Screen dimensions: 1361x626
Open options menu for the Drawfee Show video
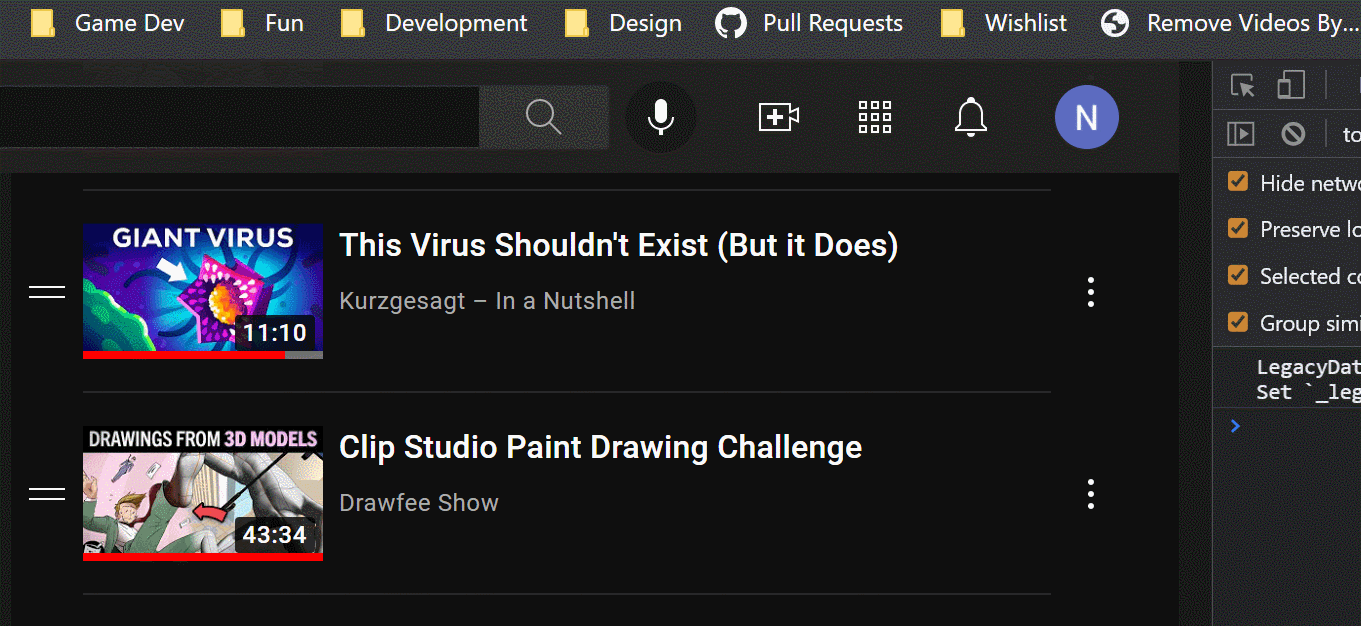1090,493
